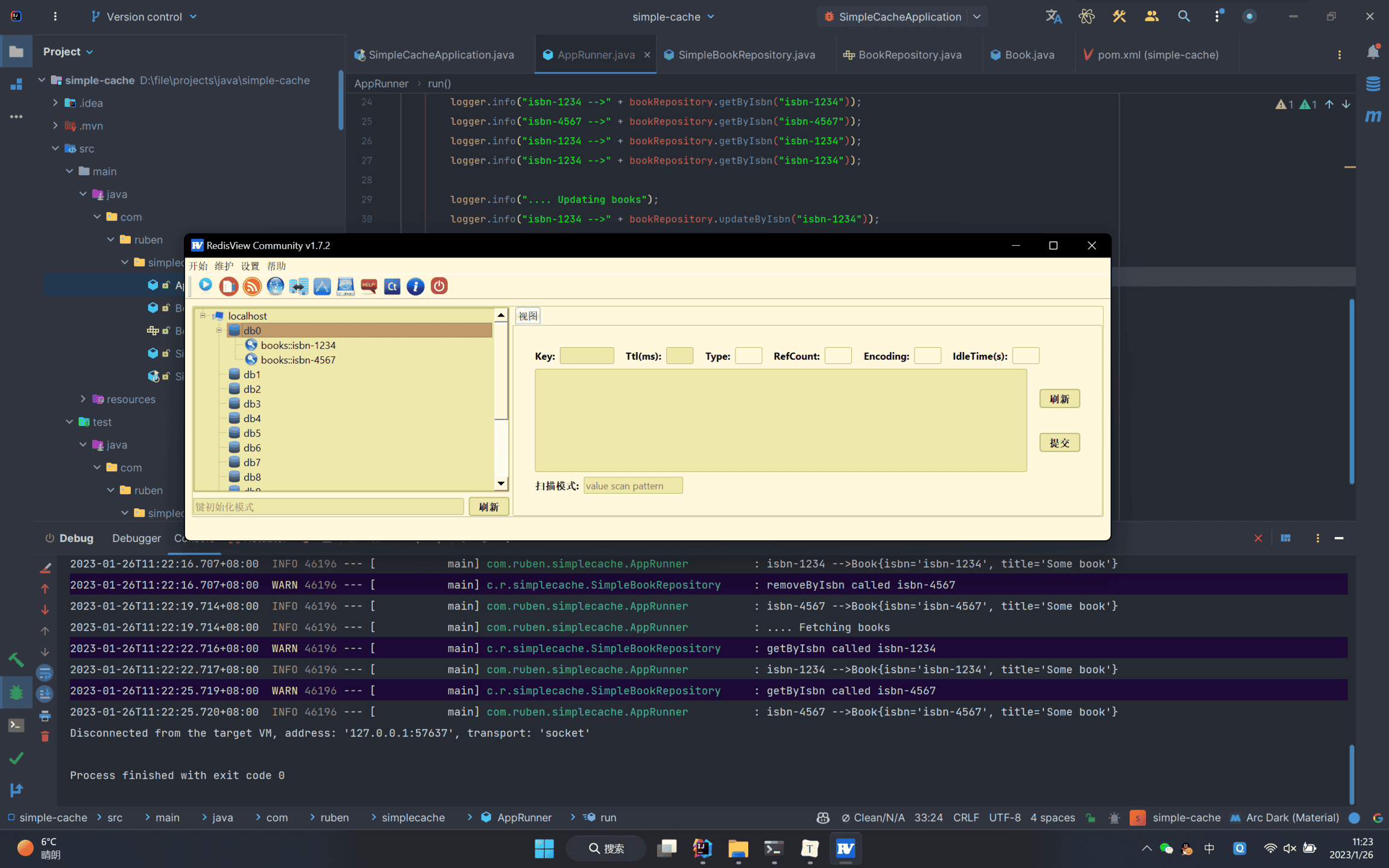
Task: Collapse the db0 database node
Action: click(219, 330)
